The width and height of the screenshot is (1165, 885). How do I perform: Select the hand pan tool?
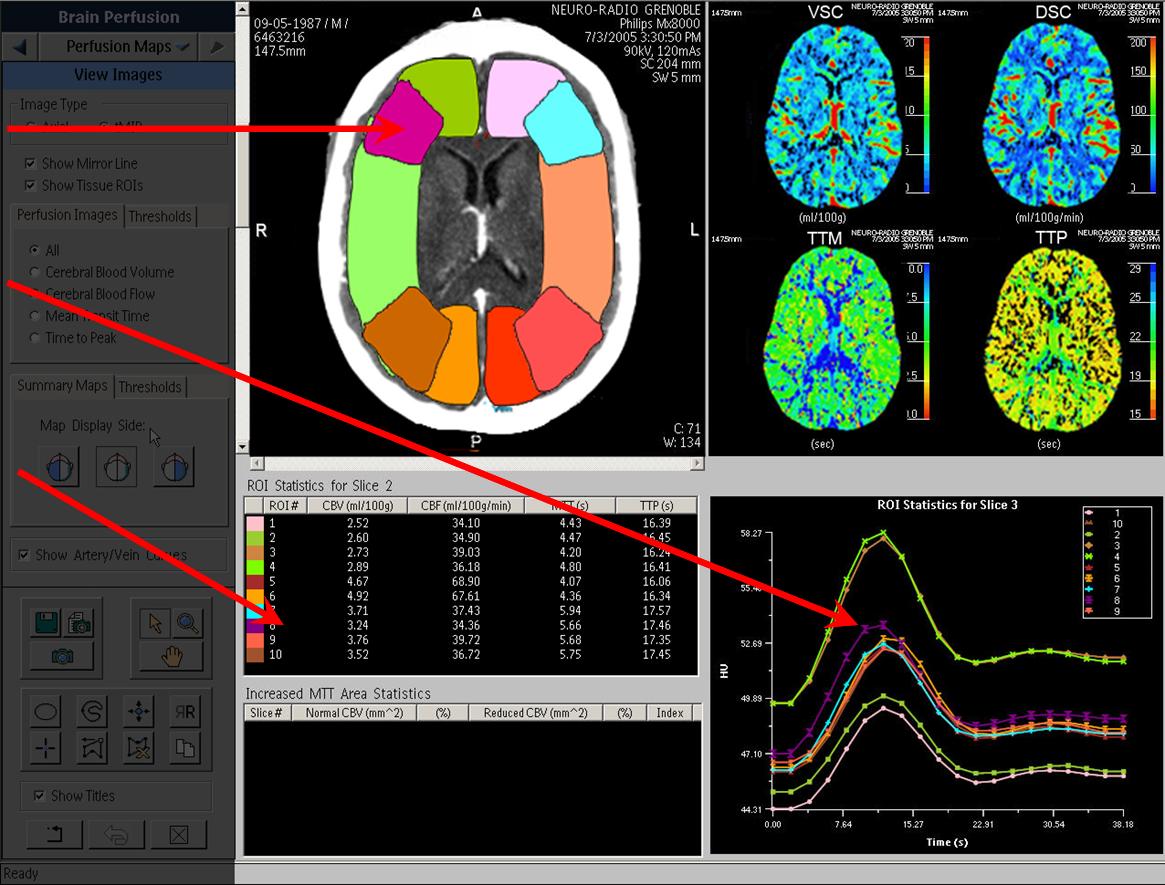click(172, 656)
